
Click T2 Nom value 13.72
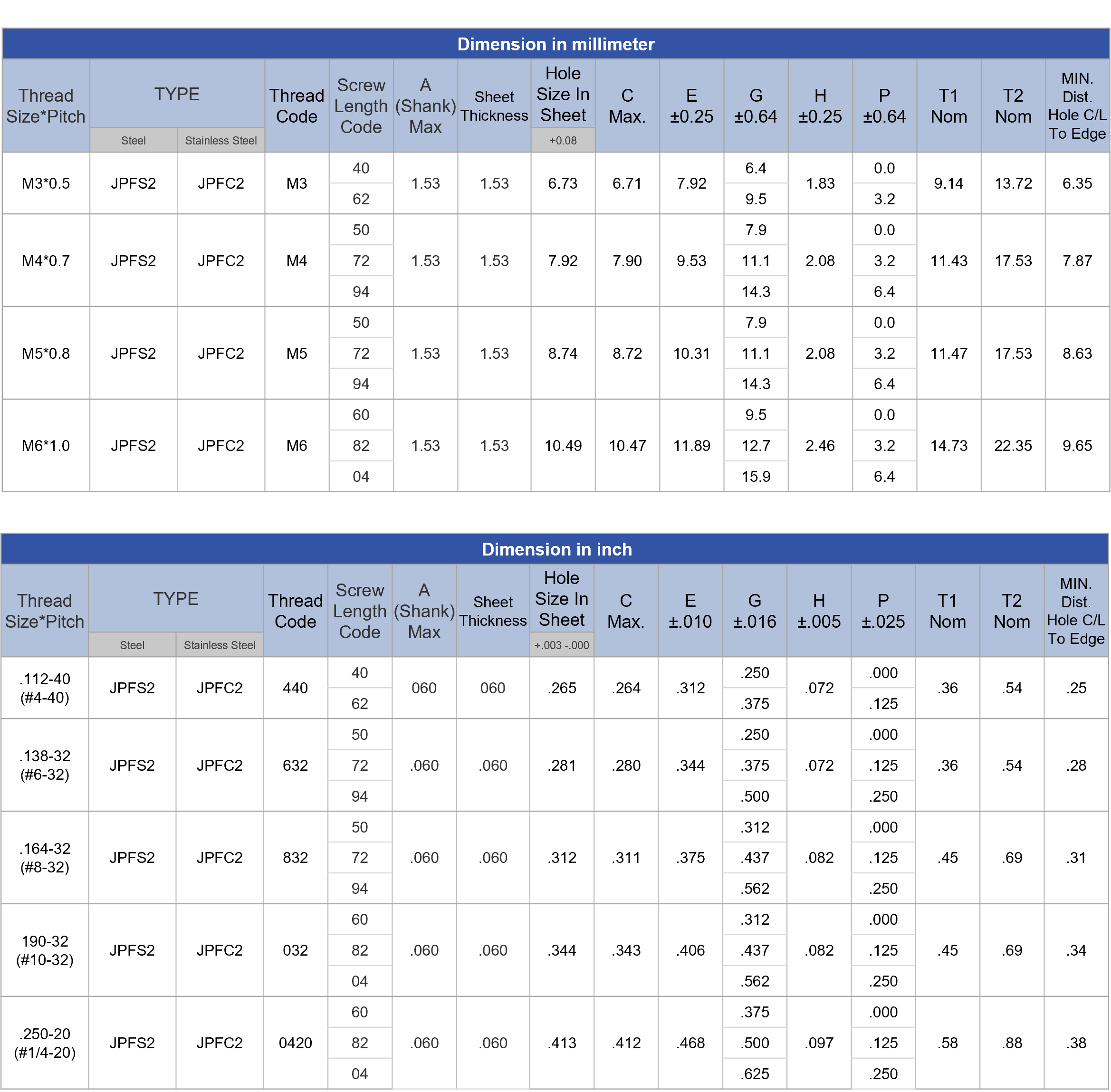1013,183
